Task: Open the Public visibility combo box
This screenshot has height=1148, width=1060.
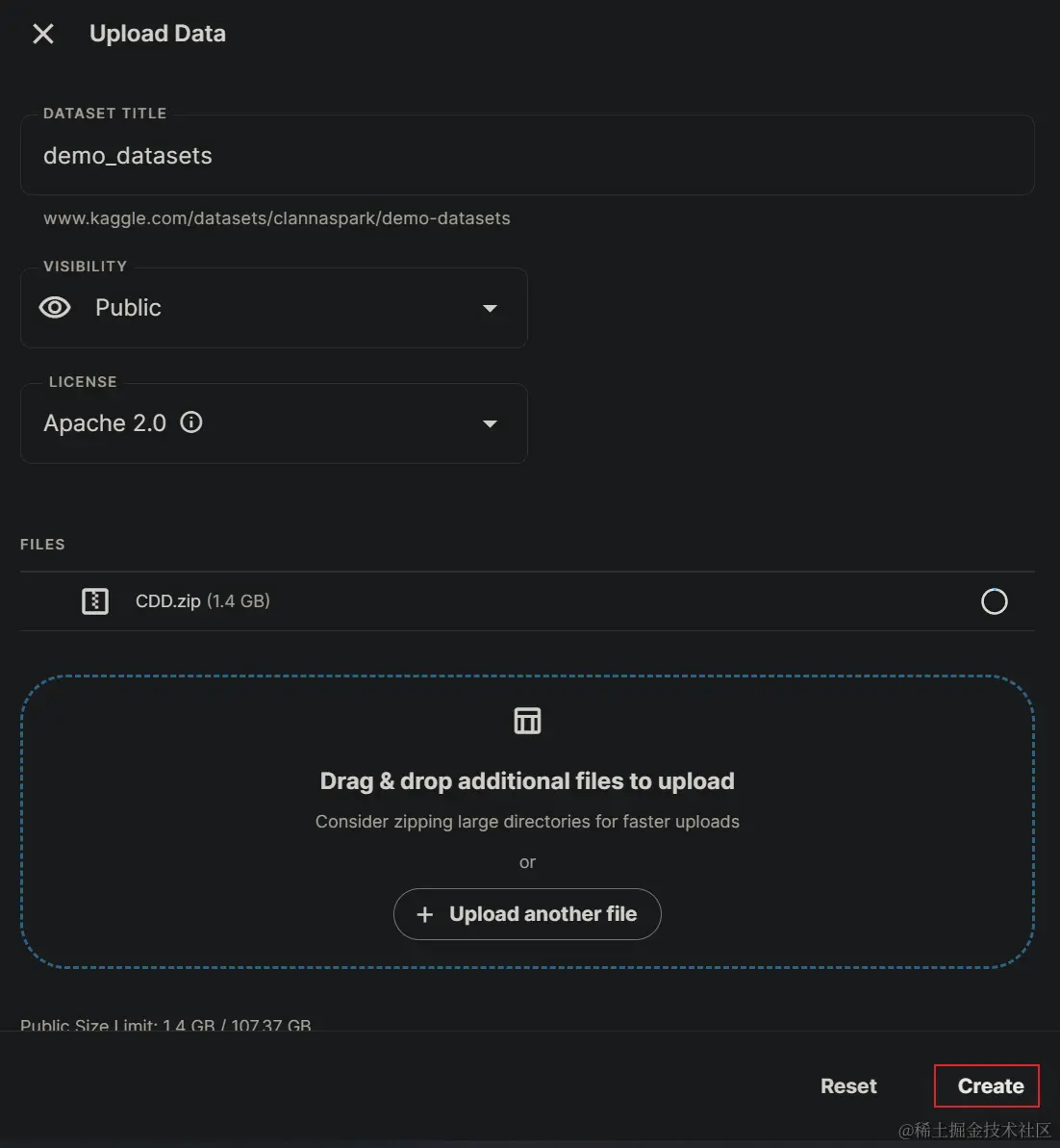Action: coord(274,307)
